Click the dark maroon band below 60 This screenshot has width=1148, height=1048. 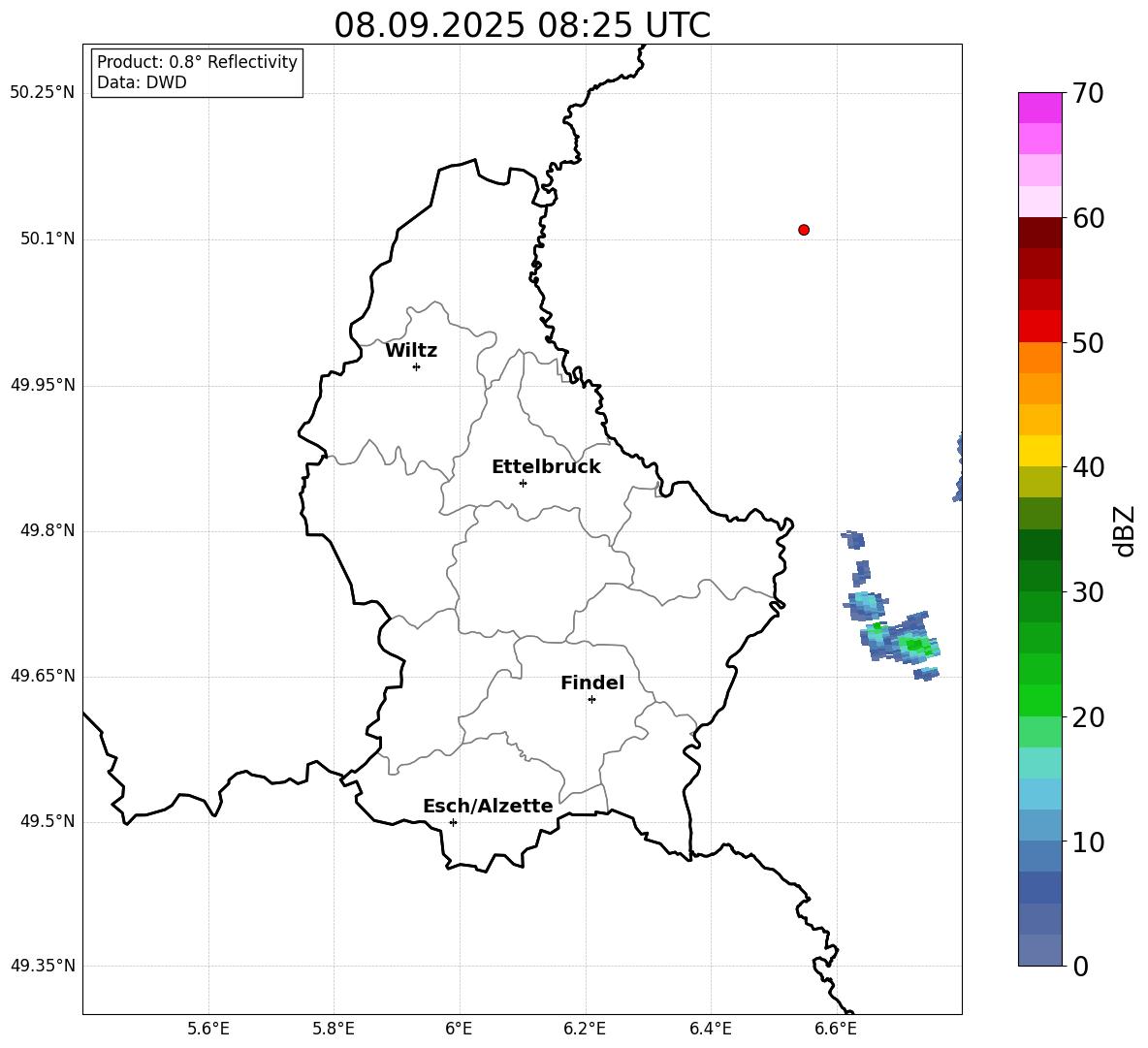(x=1040, y=233)
